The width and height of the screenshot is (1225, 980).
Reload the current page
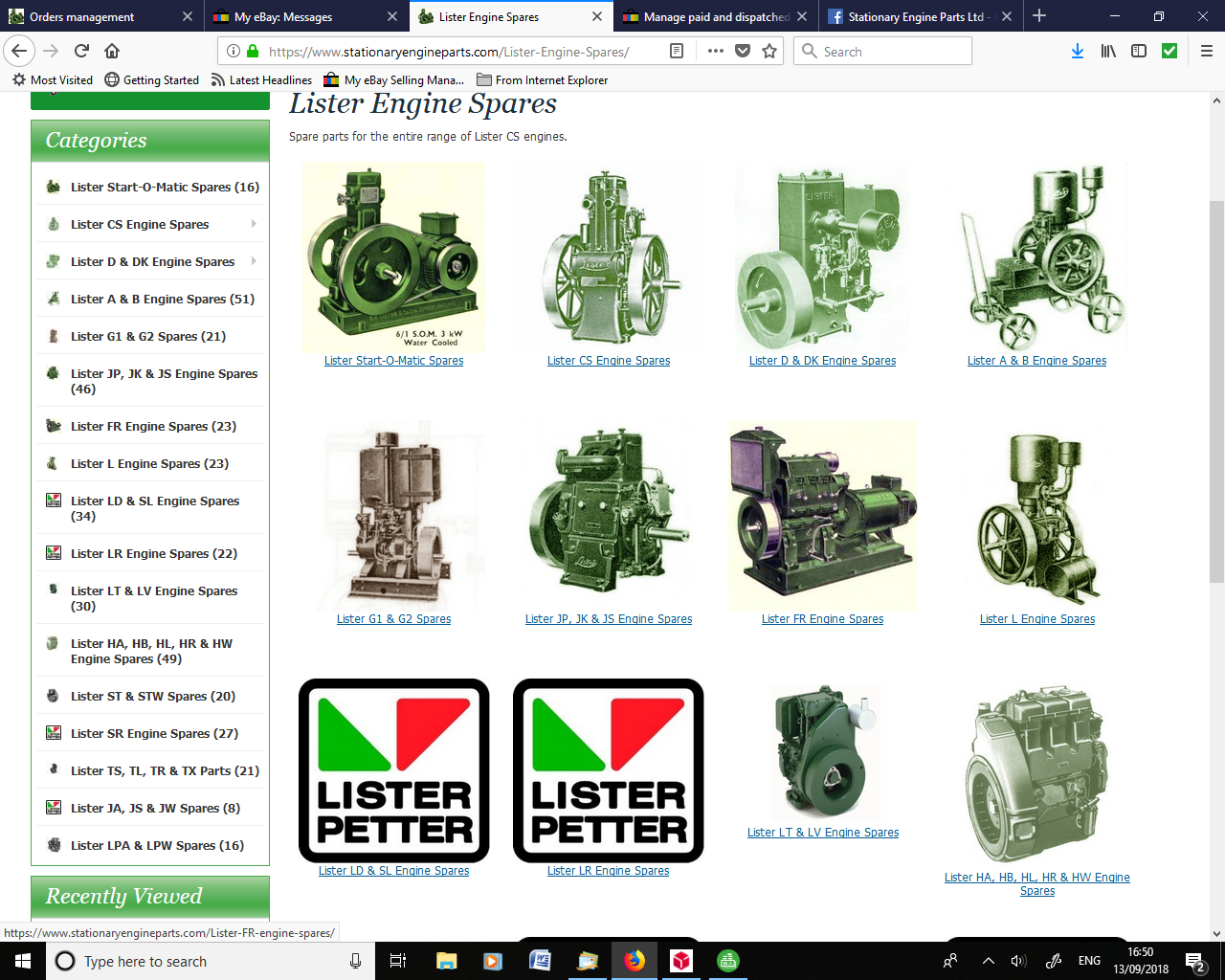(x=82, y=51)
